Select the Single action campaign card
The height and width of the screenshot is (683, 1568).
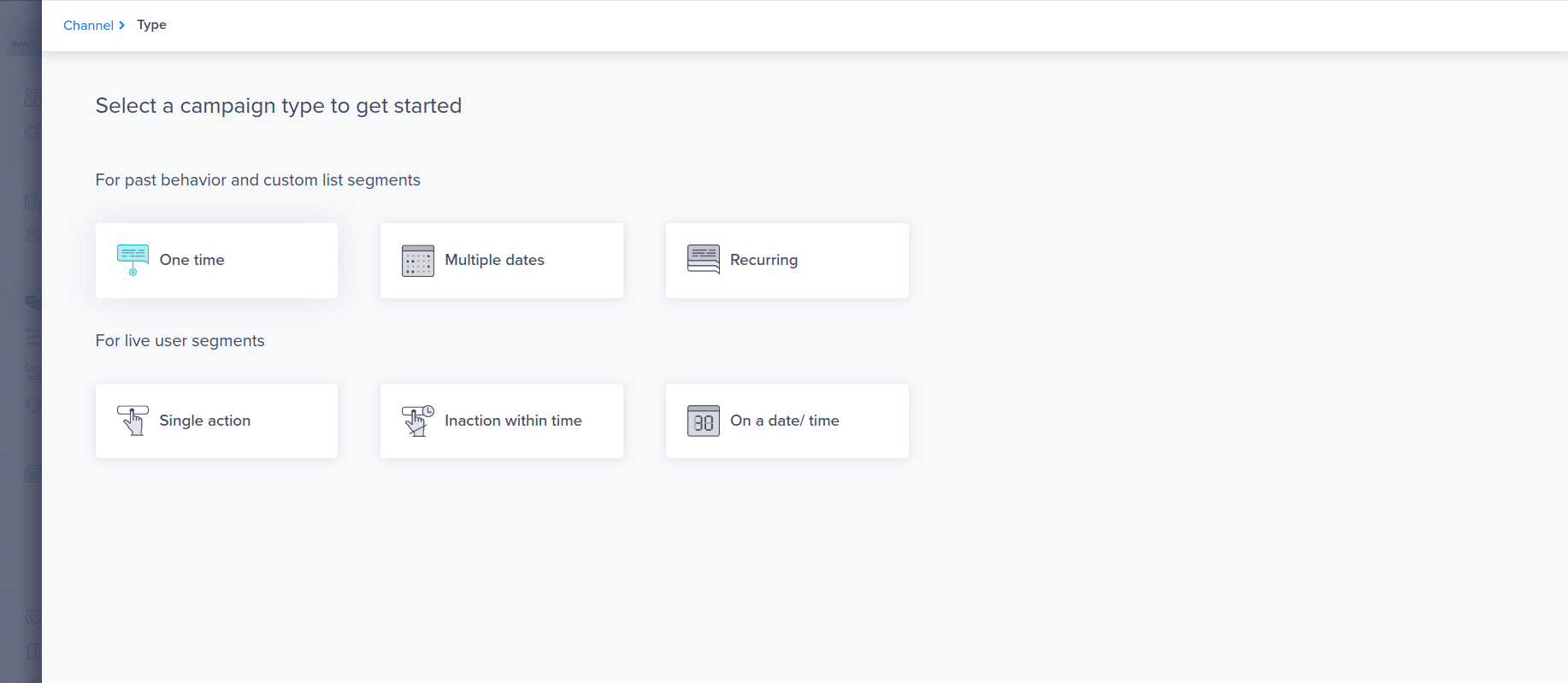click(216, 420)
